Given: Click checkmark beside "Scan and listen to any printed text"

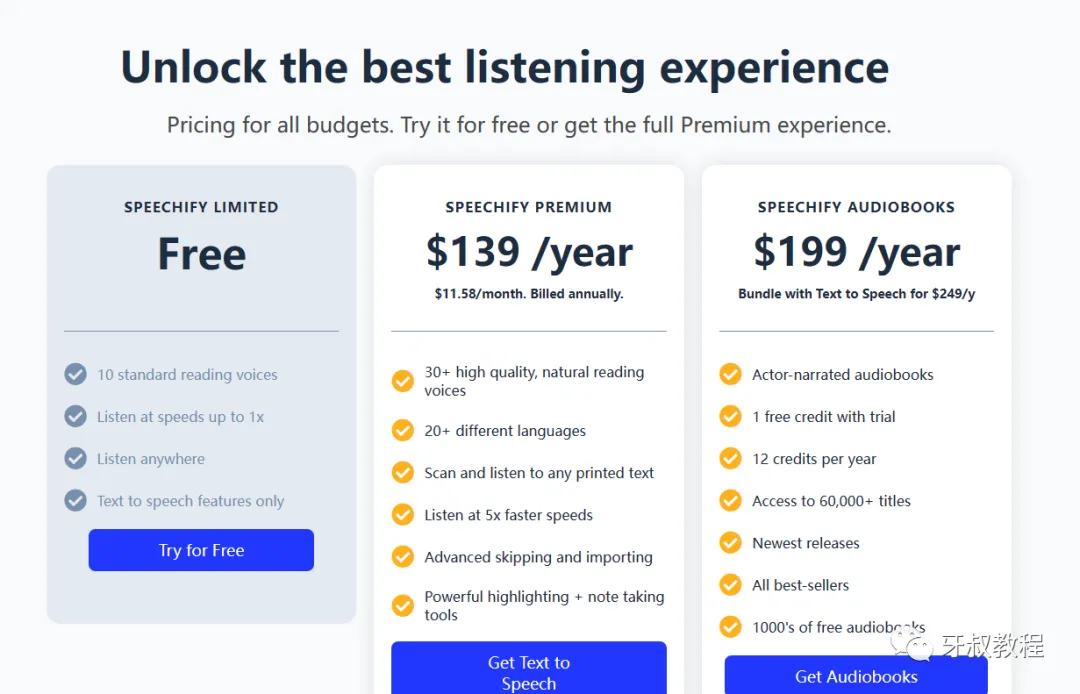Looking at the screenshot, I should pos(403,472).
